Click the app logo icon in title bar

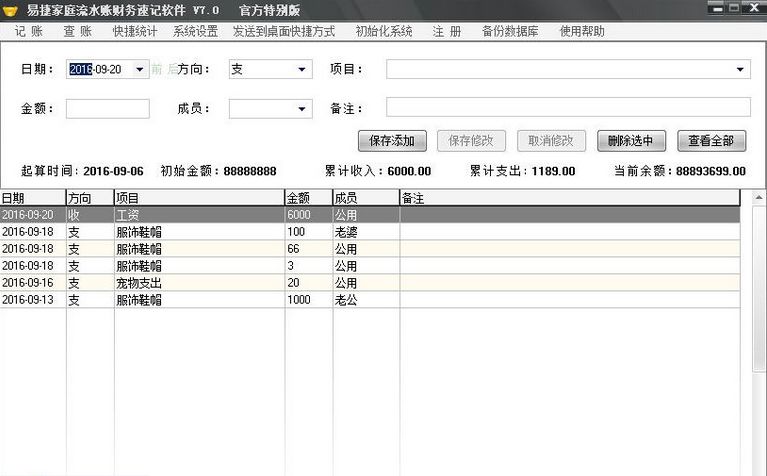(9, 10)
